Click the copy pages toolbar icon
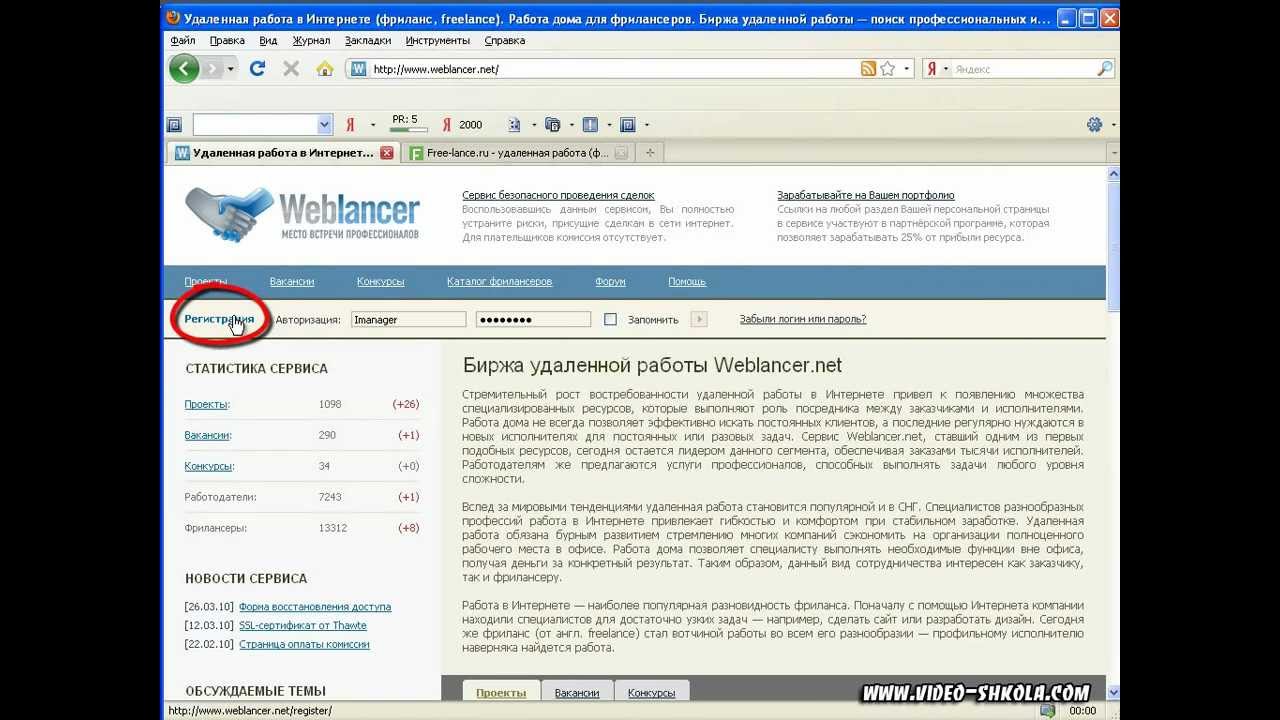Viewport: 1280px width, 720px height. point(553,125)
